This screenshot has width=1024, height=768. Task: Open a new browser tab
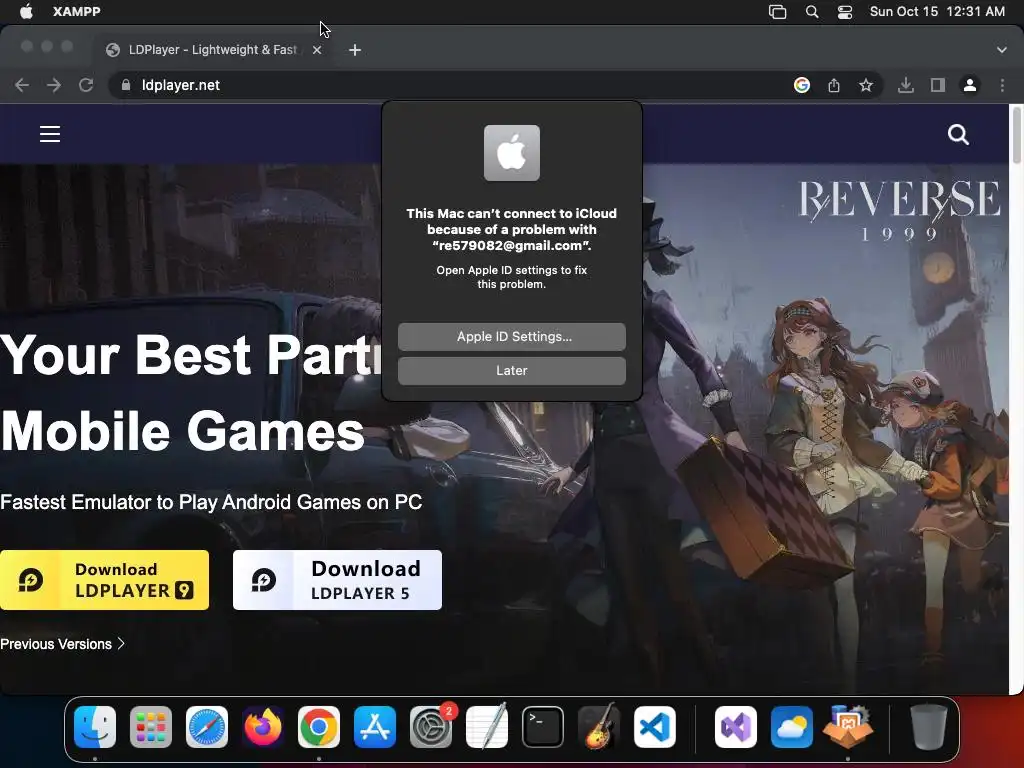coord(355,50)
